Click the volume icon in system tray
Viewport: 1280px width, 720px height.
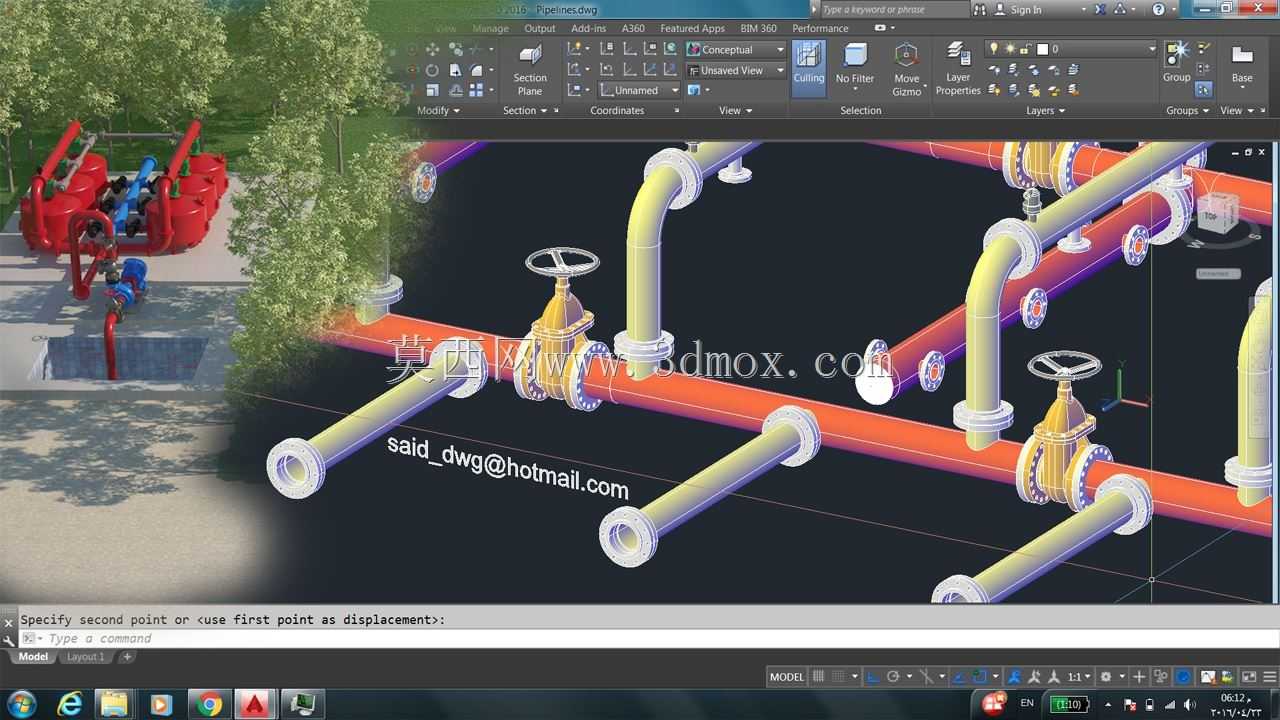pyautogui.click(x=1189, y=705)
